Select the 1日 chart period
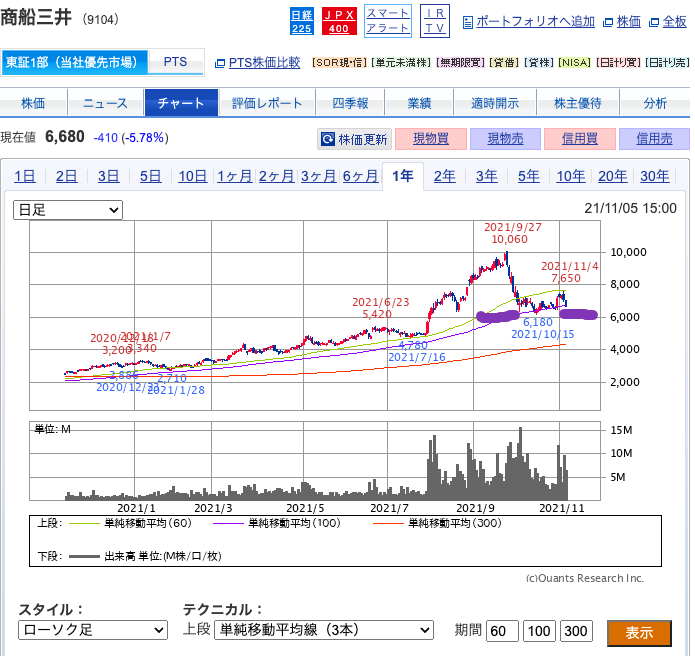This screenshot has width=695, height=656. click(24, 176)
